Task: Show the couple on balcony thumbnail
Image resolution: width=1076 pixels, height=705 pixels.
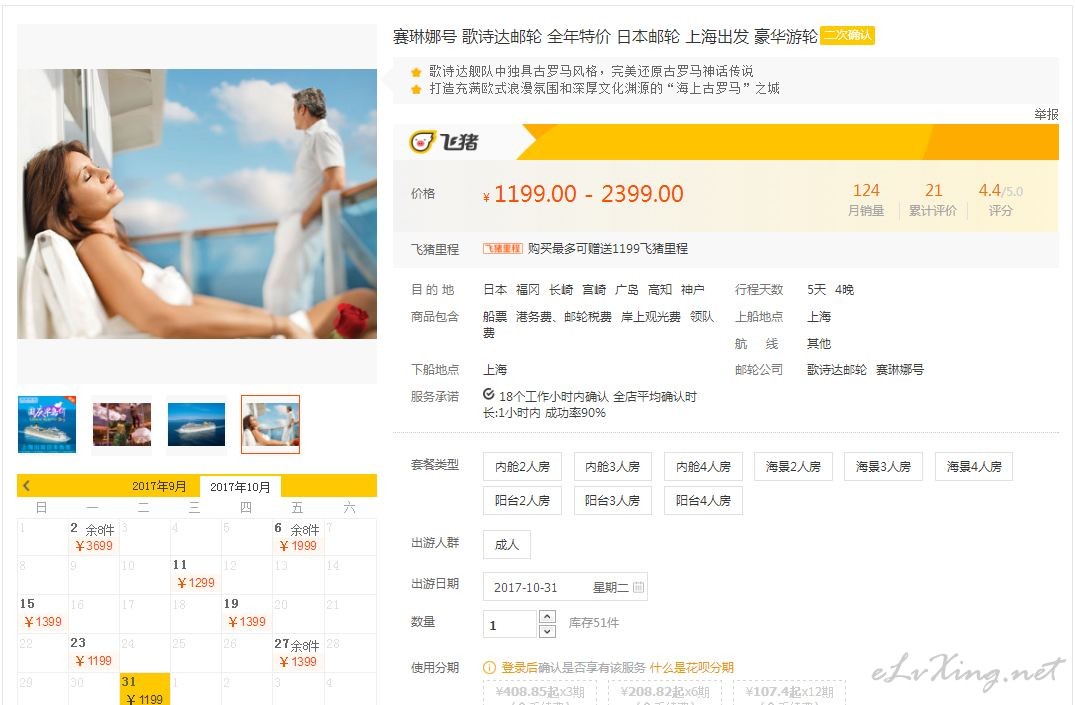Action: click(270, 424)
